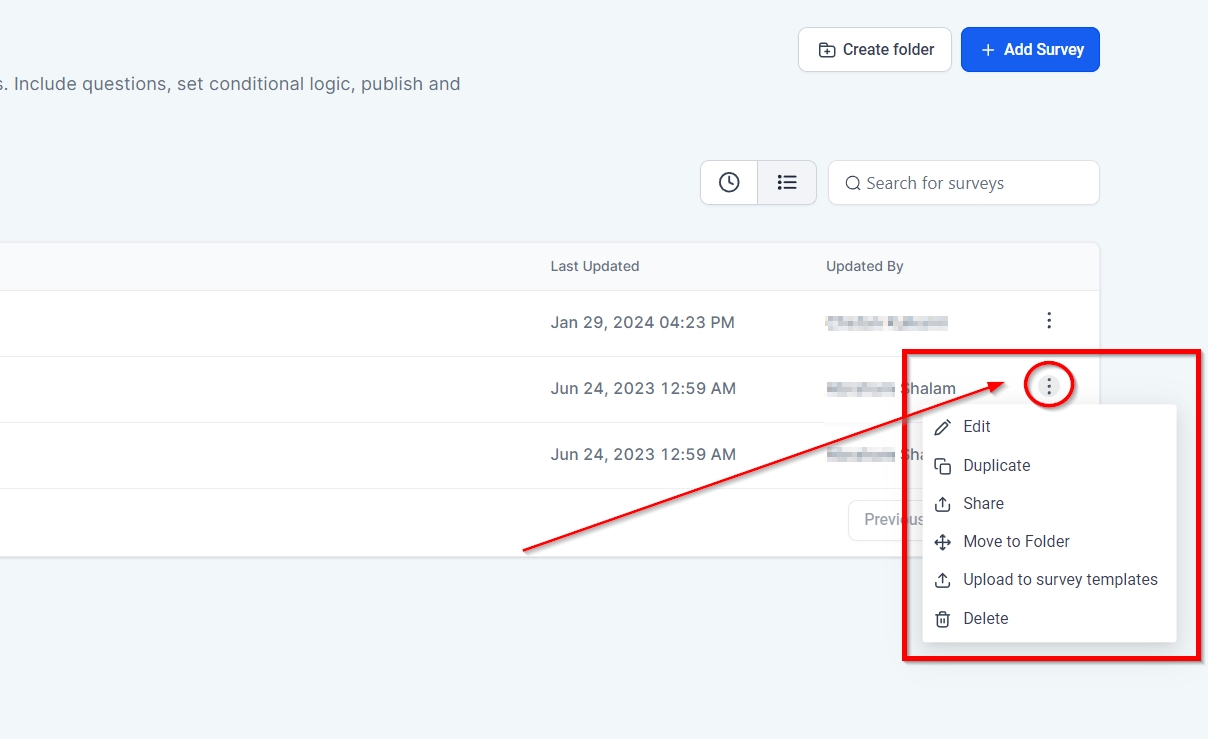Focus the Search for surveys field
The height and width of the screenshot is (739, 1208).
975,183
